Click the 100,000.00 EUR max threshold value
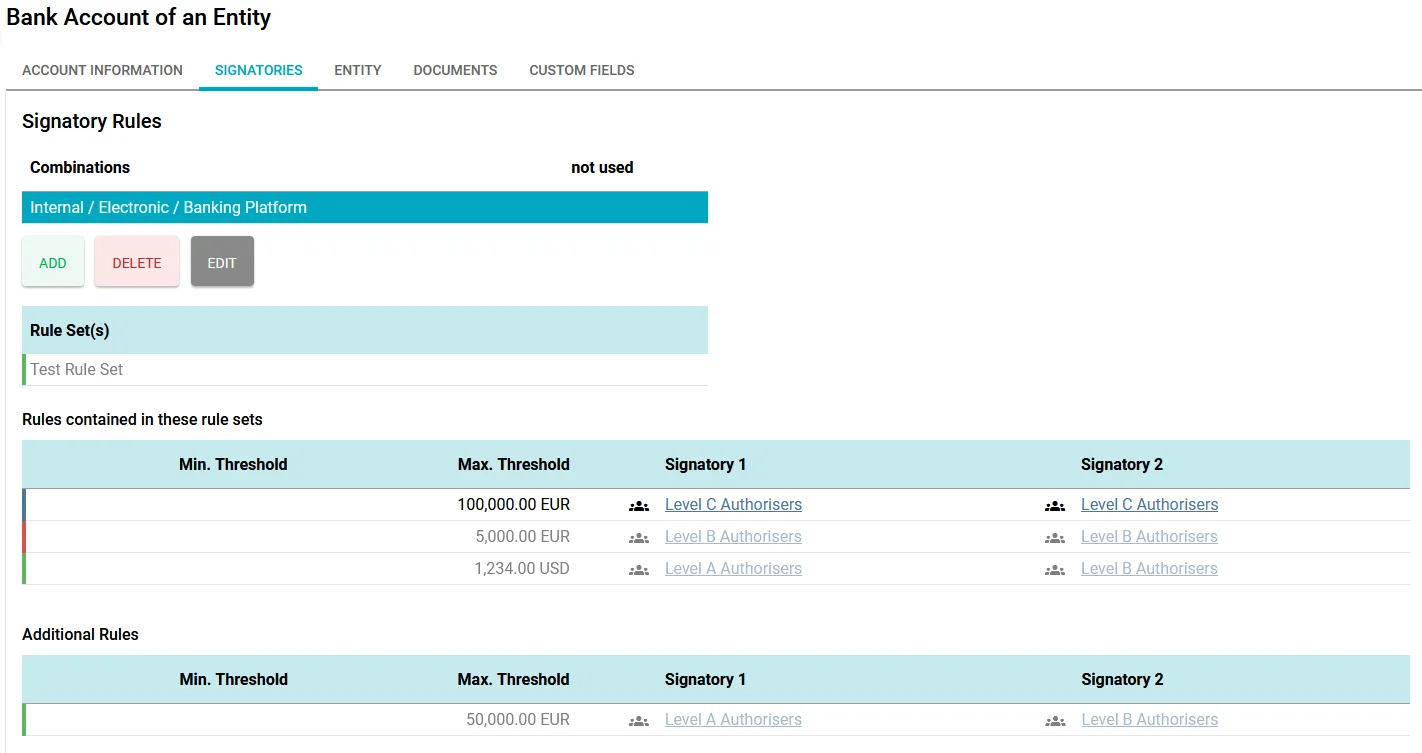The width and height of the screenshot is (1422, 753). click(x=514, y=505)
